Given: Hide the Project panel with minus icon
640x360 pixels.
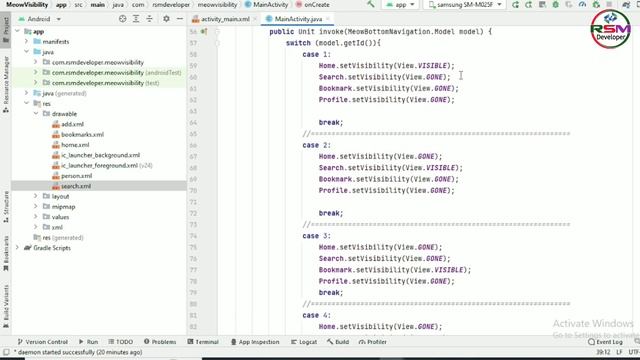Looking at the screenshot, I should (180, 19).
